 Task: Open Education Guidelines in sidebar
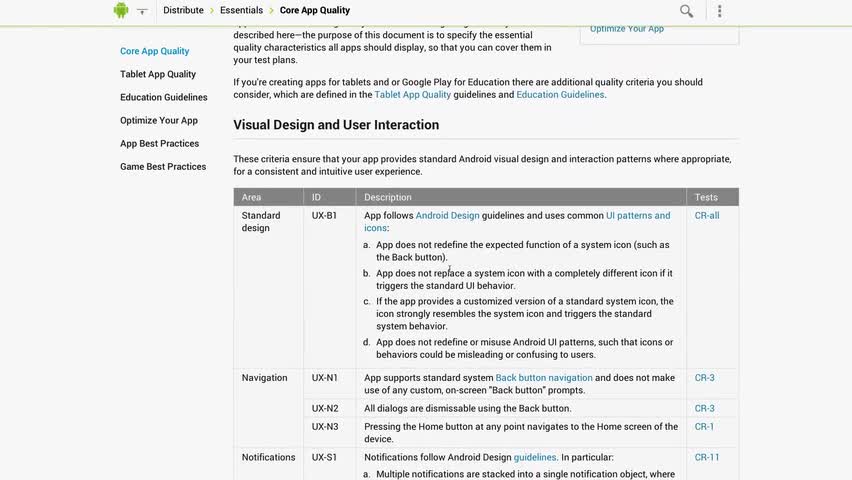tap(164, 97)
